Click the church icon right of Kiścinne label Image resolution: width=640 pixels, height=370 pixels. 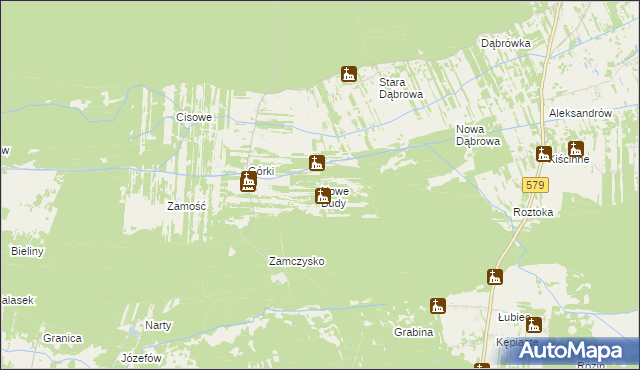point(576,149)
